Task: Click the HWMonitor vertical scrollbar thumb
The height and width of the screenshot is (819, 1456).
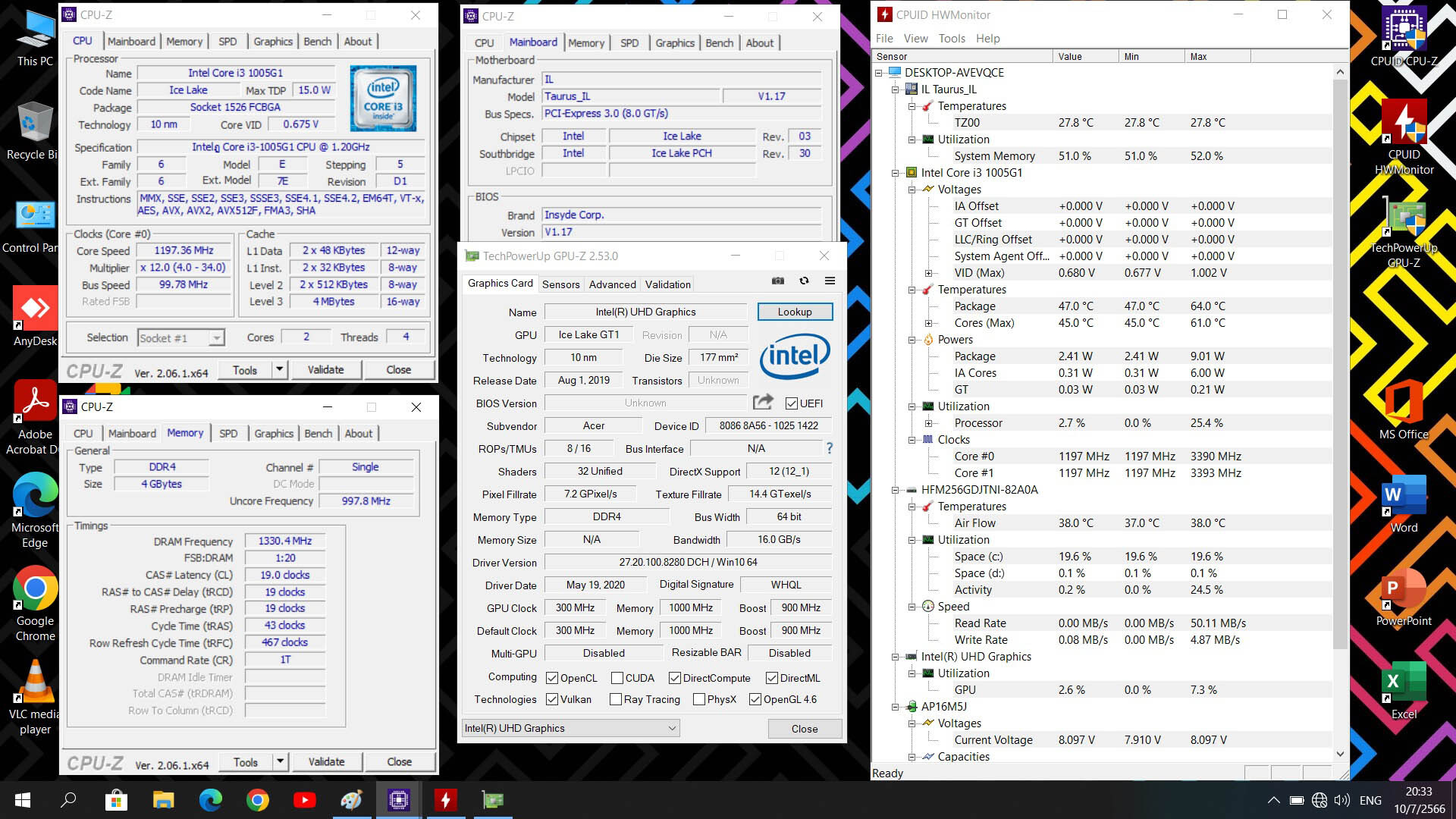Action: click(x=1340, y=364)
